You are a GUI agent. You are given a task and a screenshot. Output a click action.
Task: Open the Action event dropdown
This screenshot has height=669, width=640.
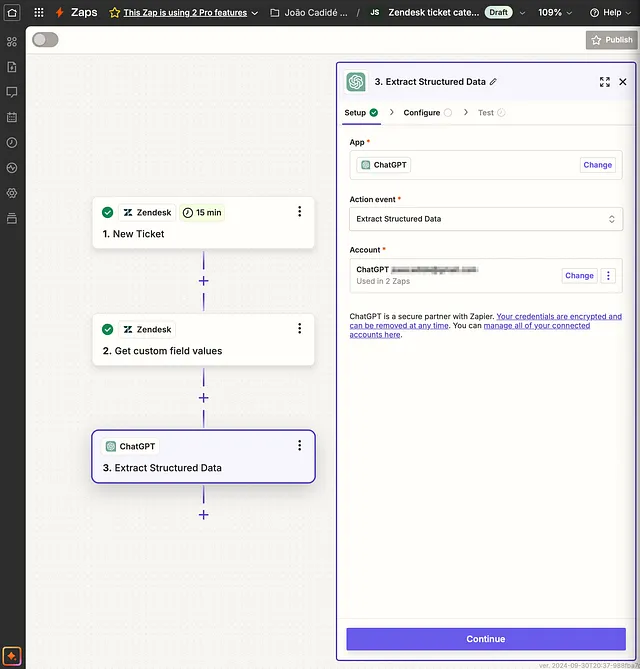[x=486, y=219]
